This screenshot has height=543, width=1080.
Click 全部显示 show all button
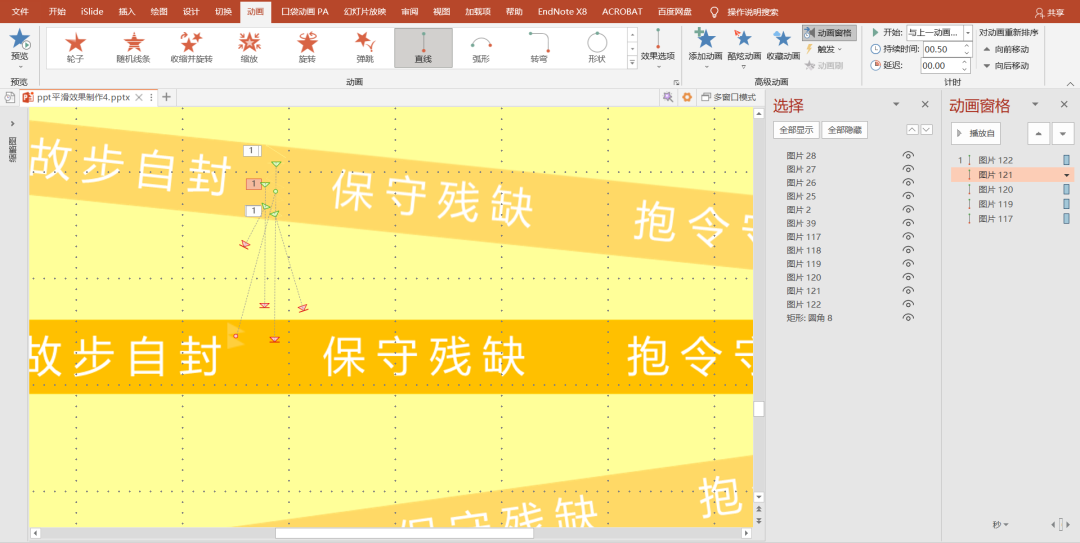[x=796, y=130]
